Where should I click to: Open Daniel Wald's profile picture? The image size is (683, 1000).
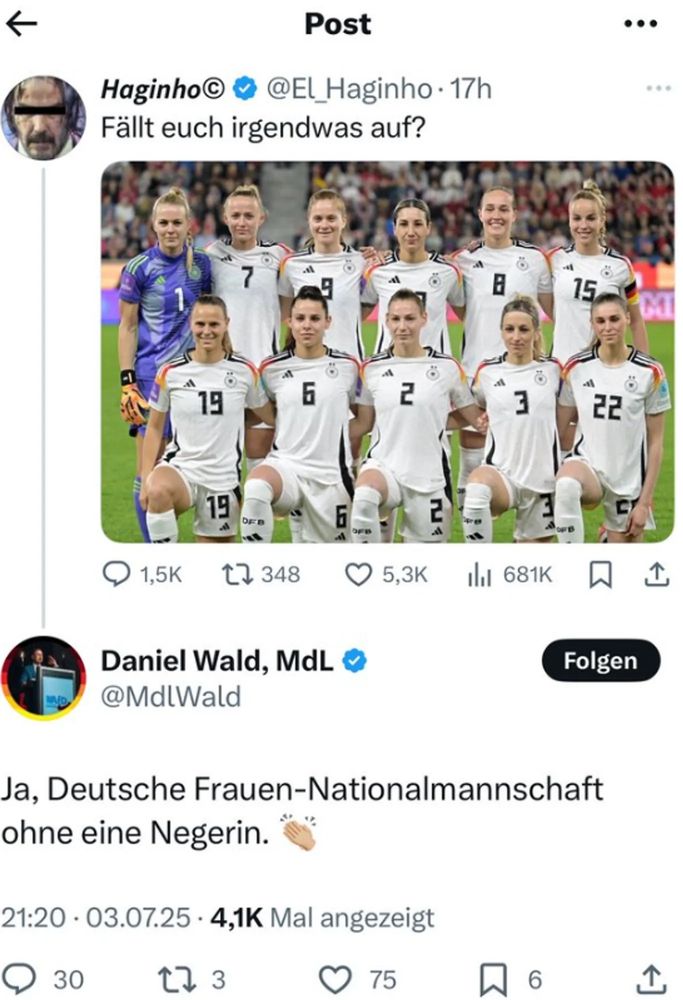[x=43, y=679]
